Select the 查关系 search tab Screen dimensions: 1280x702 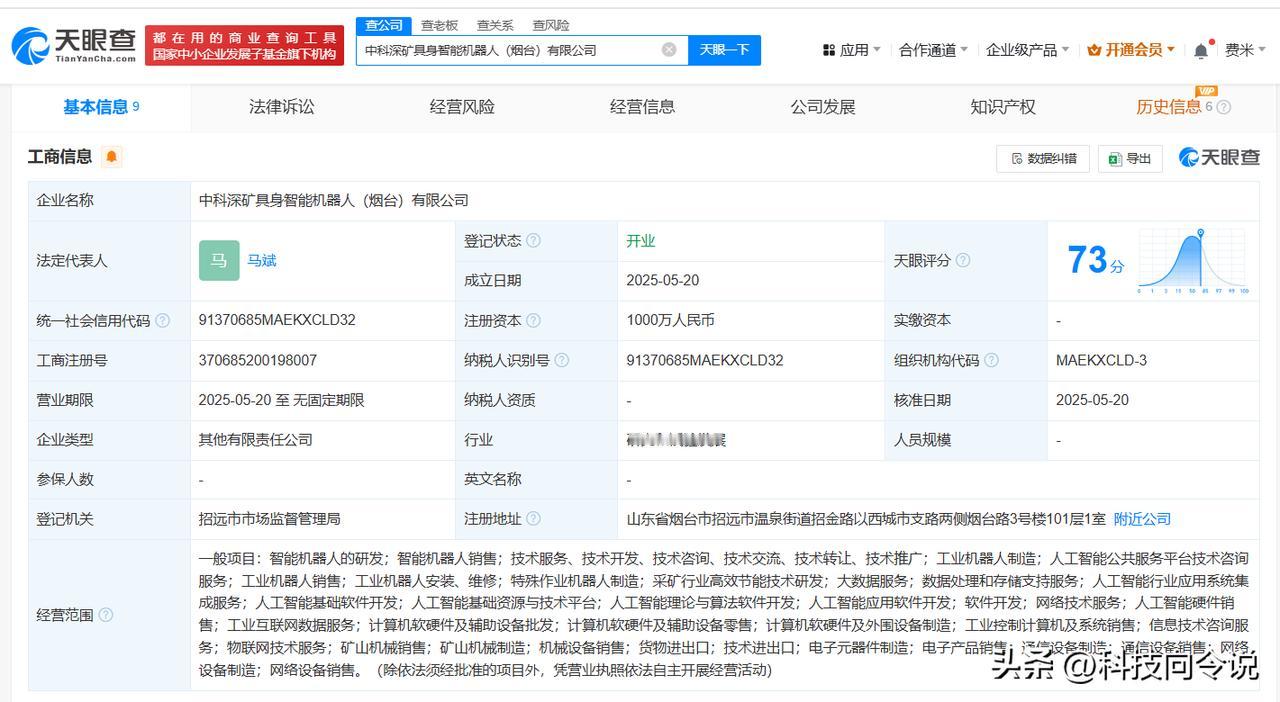495,25
